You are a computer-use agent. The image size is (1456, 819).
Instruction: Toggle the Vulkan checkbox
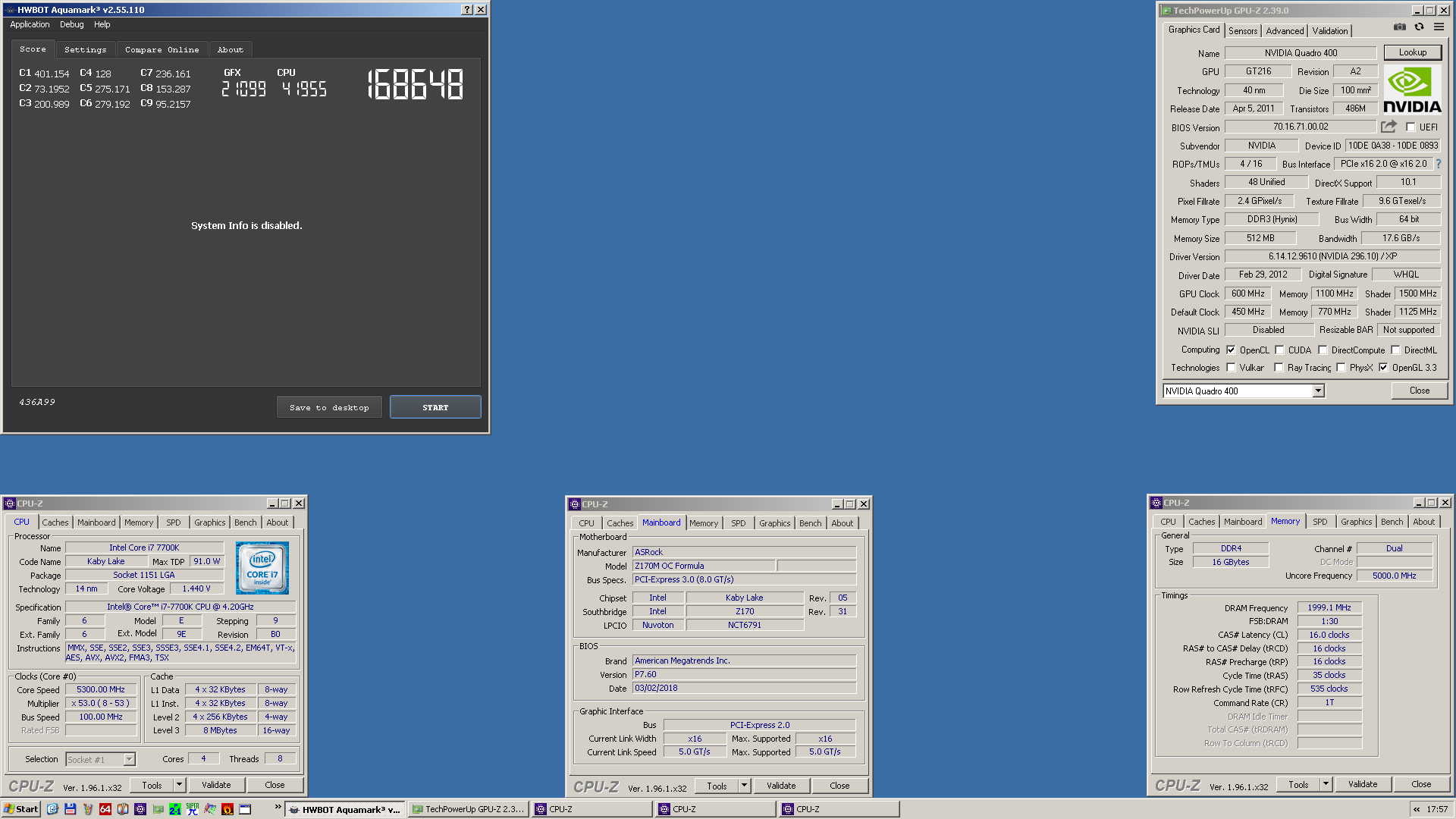1231,368
